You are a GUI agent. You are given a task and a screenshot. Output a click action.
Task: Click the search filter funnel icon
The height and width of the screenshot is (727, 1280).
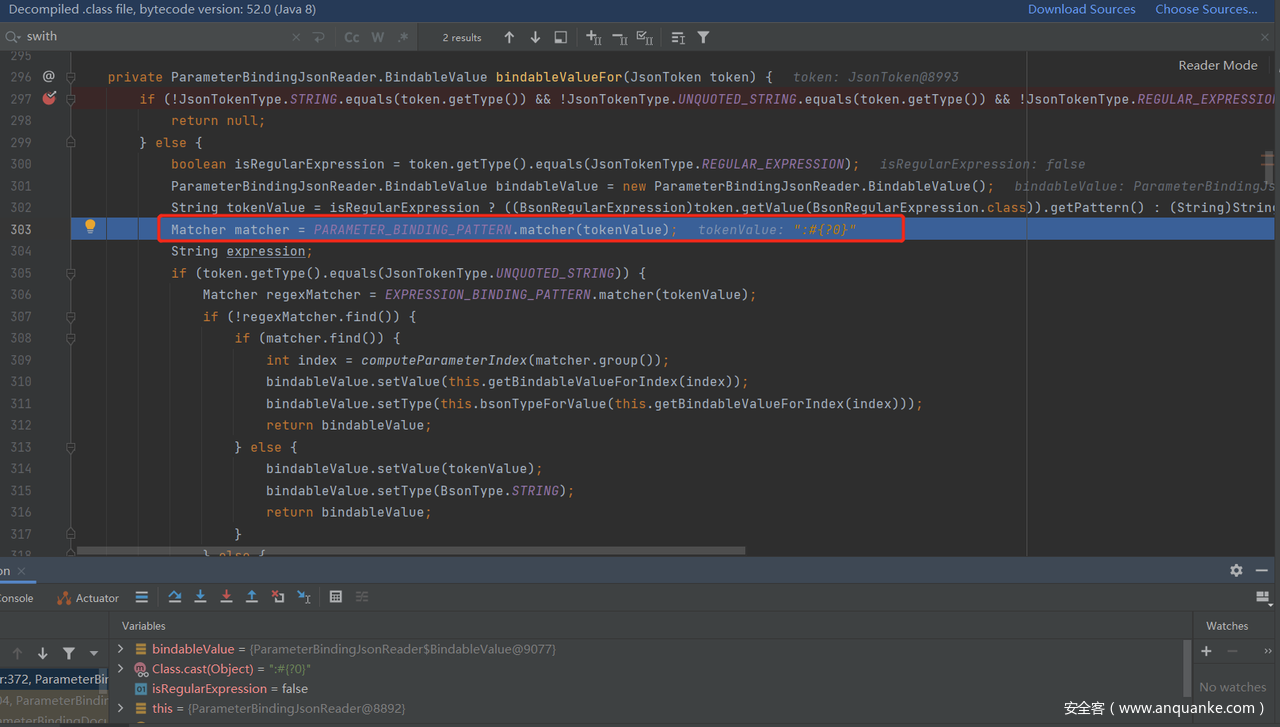(x=703, y=37)
